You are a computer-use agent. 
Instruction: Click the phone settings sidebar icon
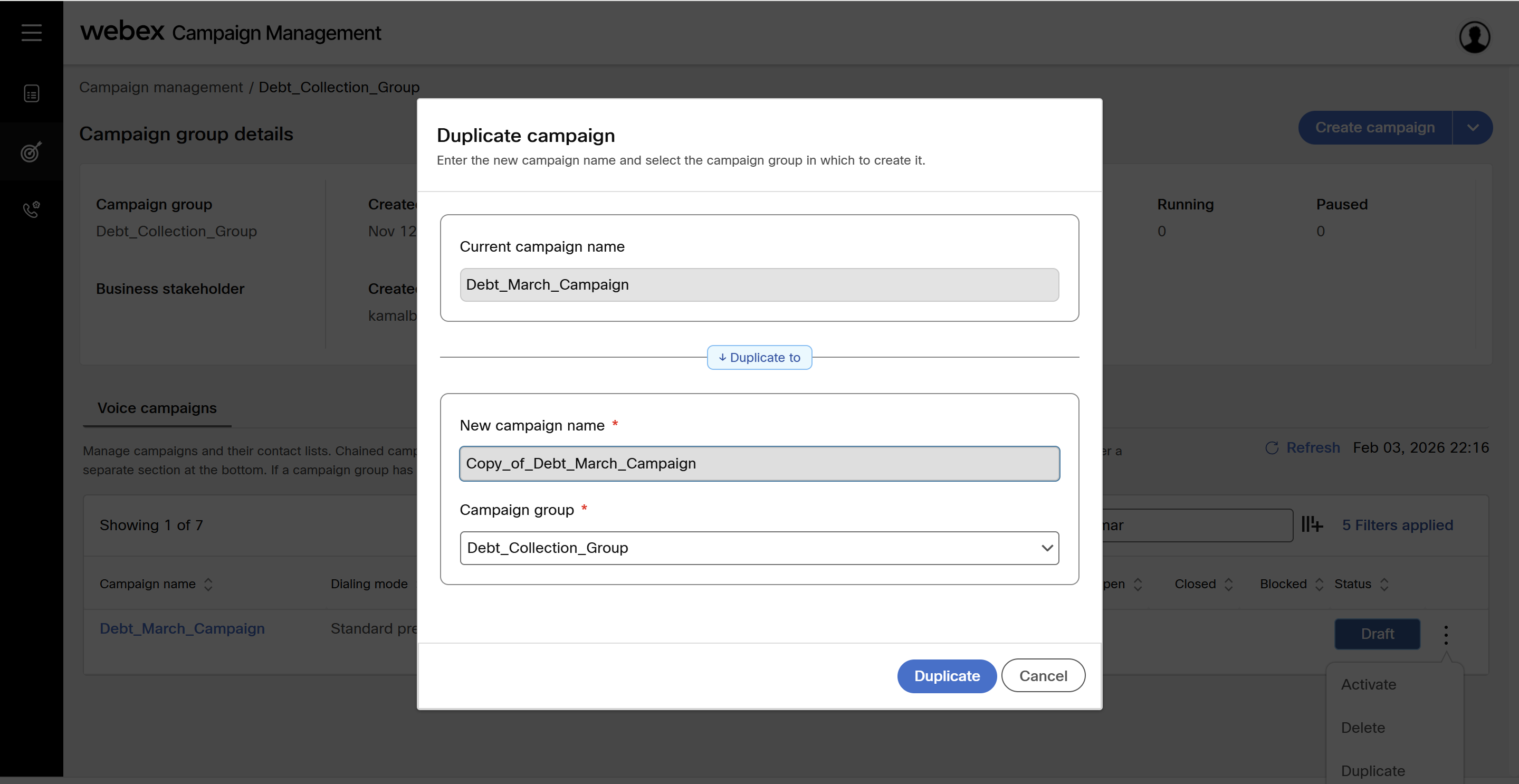click(31, 209)
